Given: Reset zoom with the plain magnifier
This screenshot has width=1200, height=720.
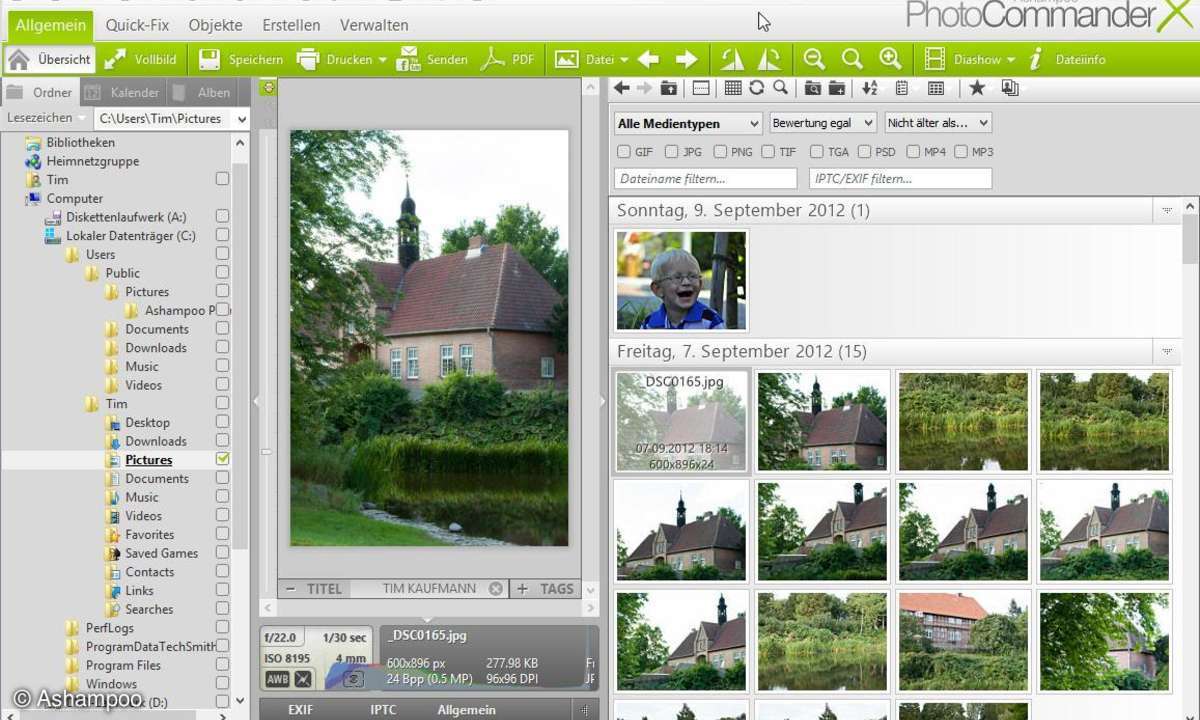Looking at the screenshot, I should [x=852, y=60].
